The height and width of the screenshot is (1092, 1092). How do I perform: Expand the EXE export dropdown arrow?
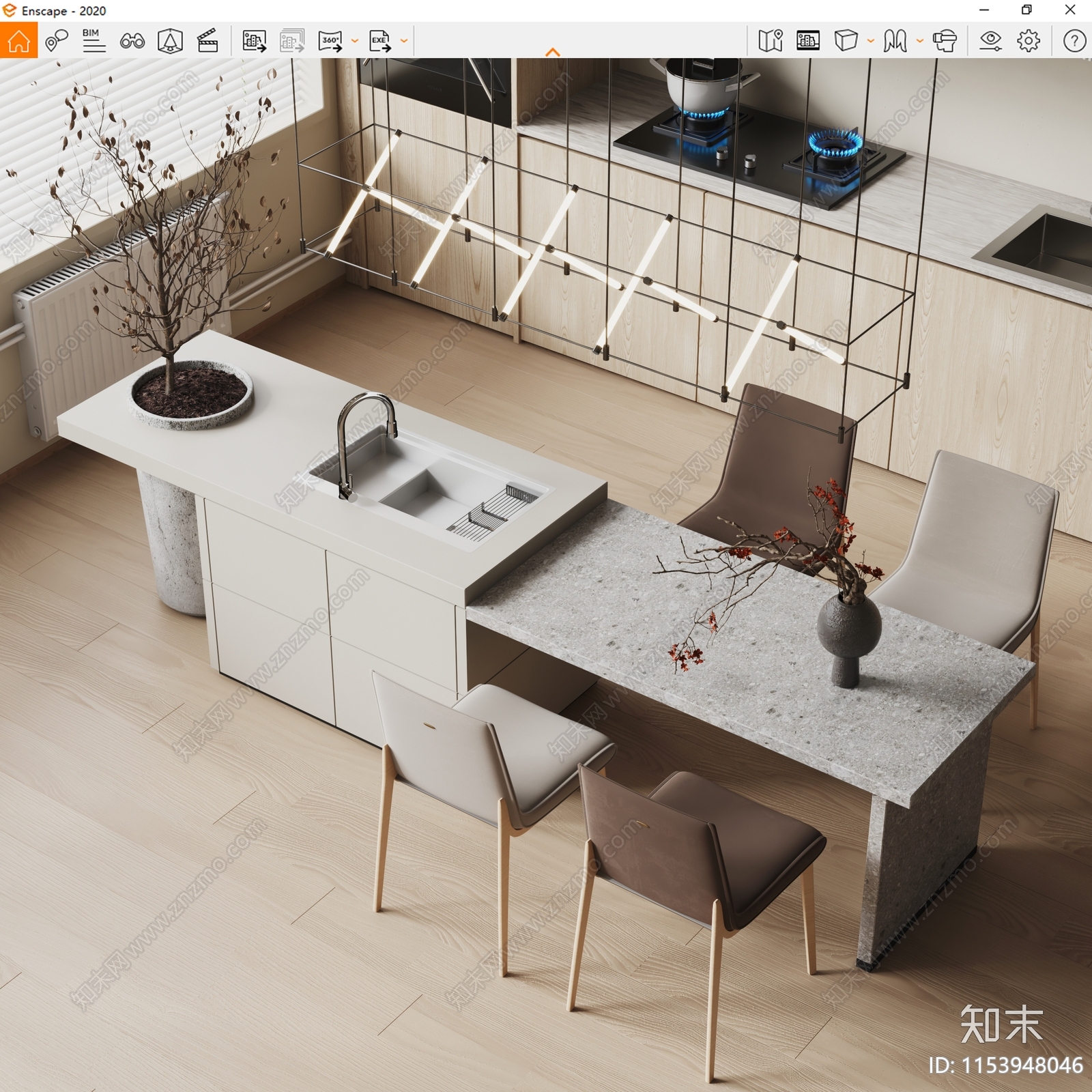tap(404, 41)
